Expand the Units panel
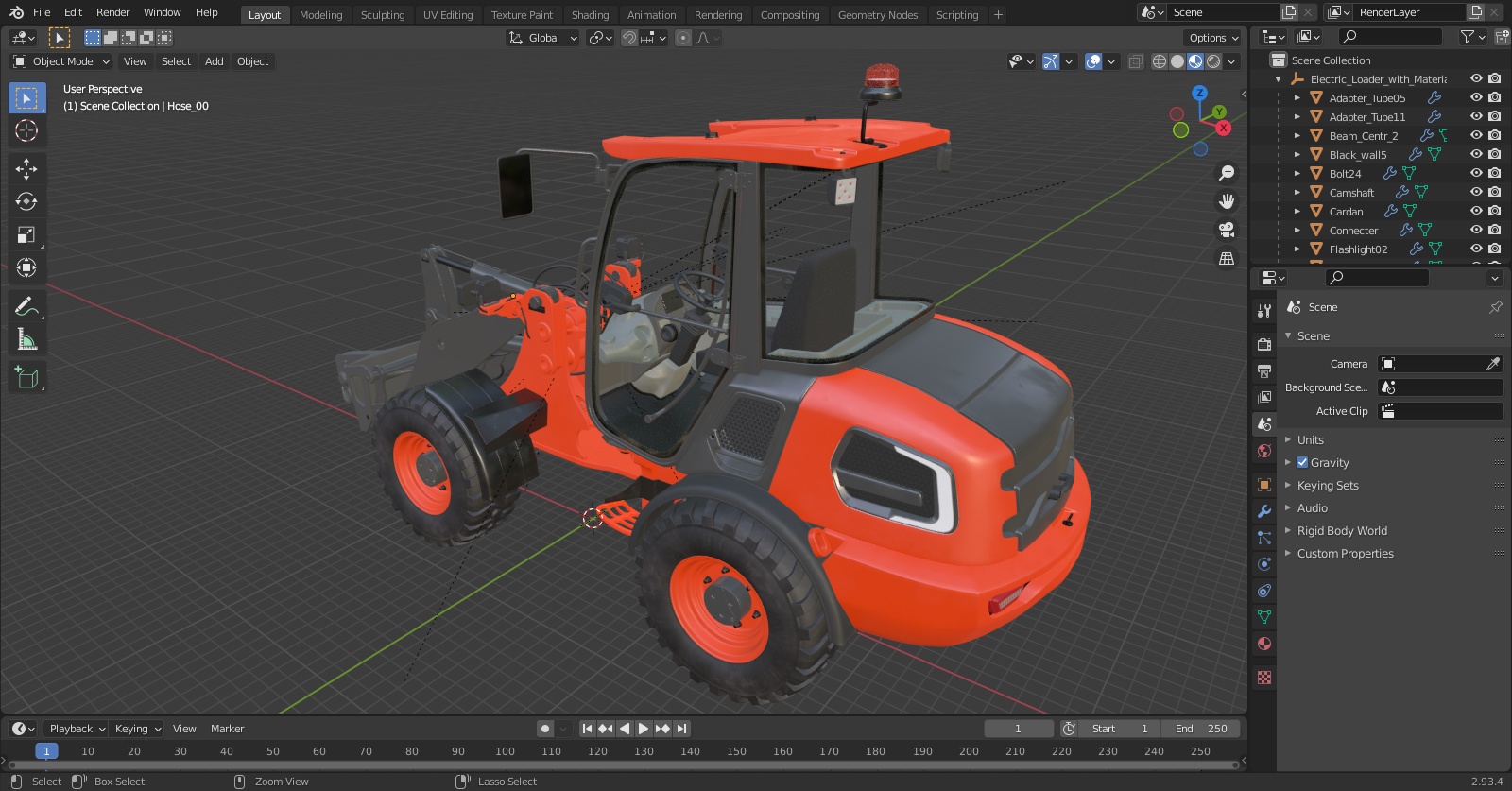 click(x=1310, y=440)
